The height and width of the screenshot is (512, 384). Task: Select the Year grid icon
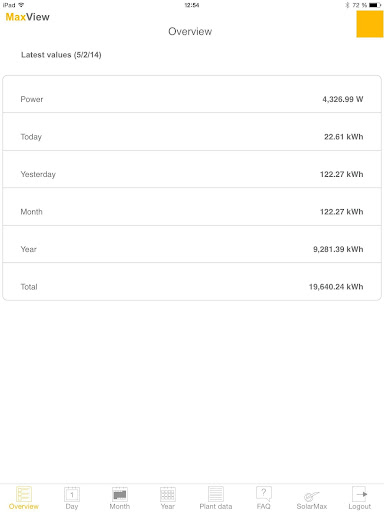pyautogui.click(x=168, y=494)
